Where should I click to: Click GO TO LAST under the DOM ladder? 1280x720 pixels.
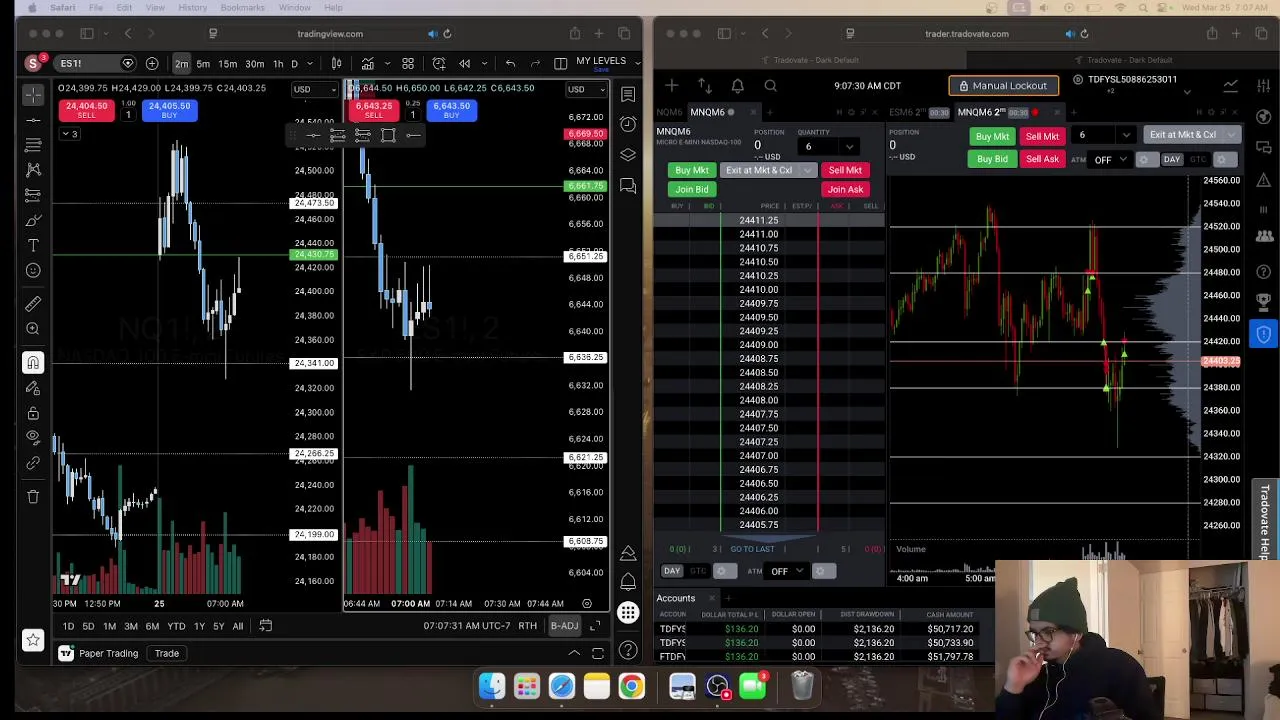(752, 549)
